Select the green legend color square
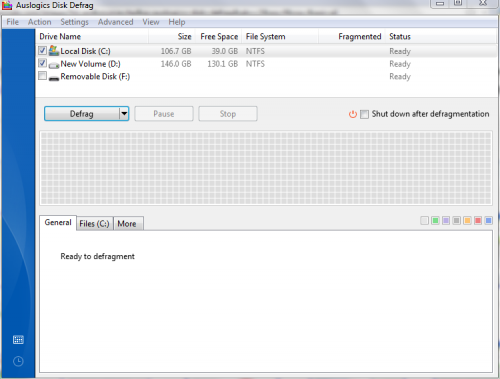The height and width of the screenshot is (379, 500). (435, 221)
